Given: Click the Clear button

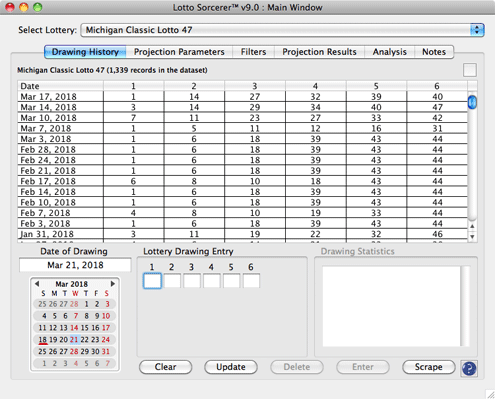Looking at the screenshot, I should pos(165,367).
